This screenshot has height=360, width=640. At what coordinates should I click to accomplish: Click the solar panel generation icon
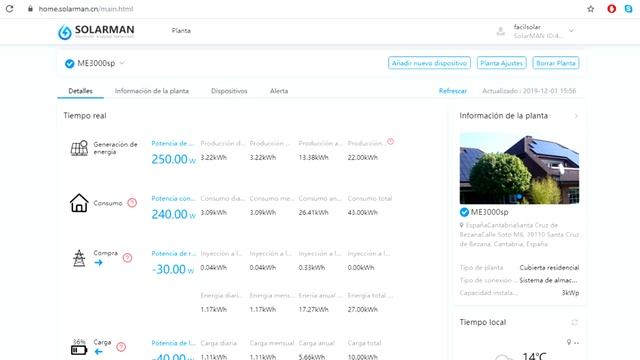79,148
